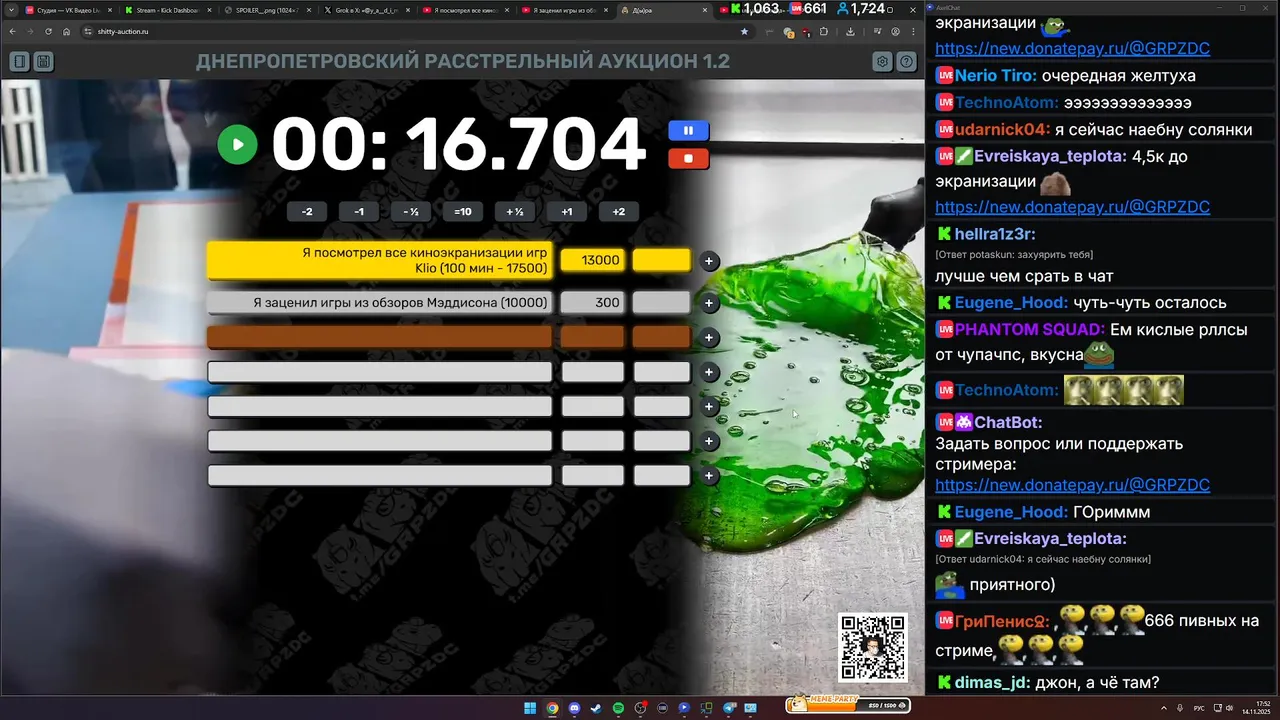Toggle the sidebar panel icon in auction header
Image resolution: width=1280 pixels, height=720 pixels.
point(19,62)
